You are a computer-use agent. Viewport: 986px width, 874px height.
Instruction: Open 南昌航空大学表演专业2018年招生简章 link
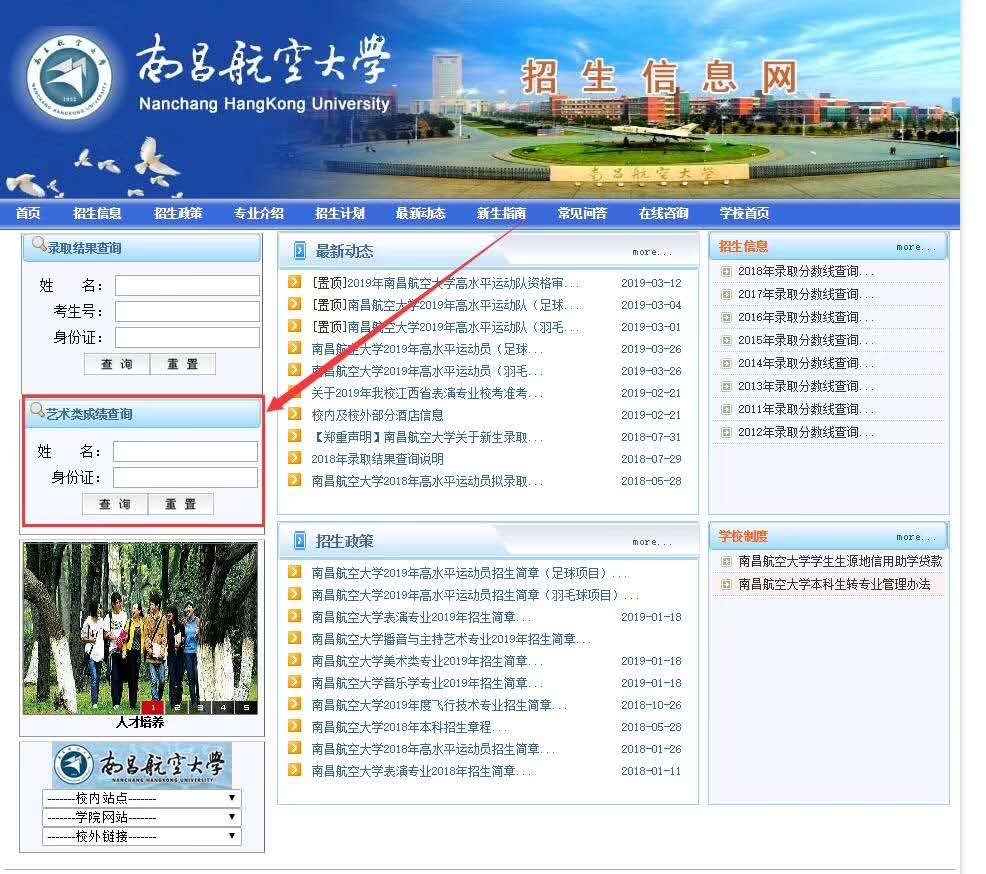click(x=423, y=771)
